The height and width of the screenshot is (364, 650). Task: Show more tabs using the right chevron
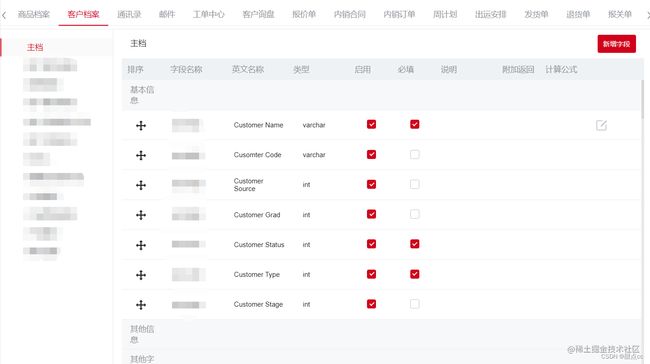(648, 15)
